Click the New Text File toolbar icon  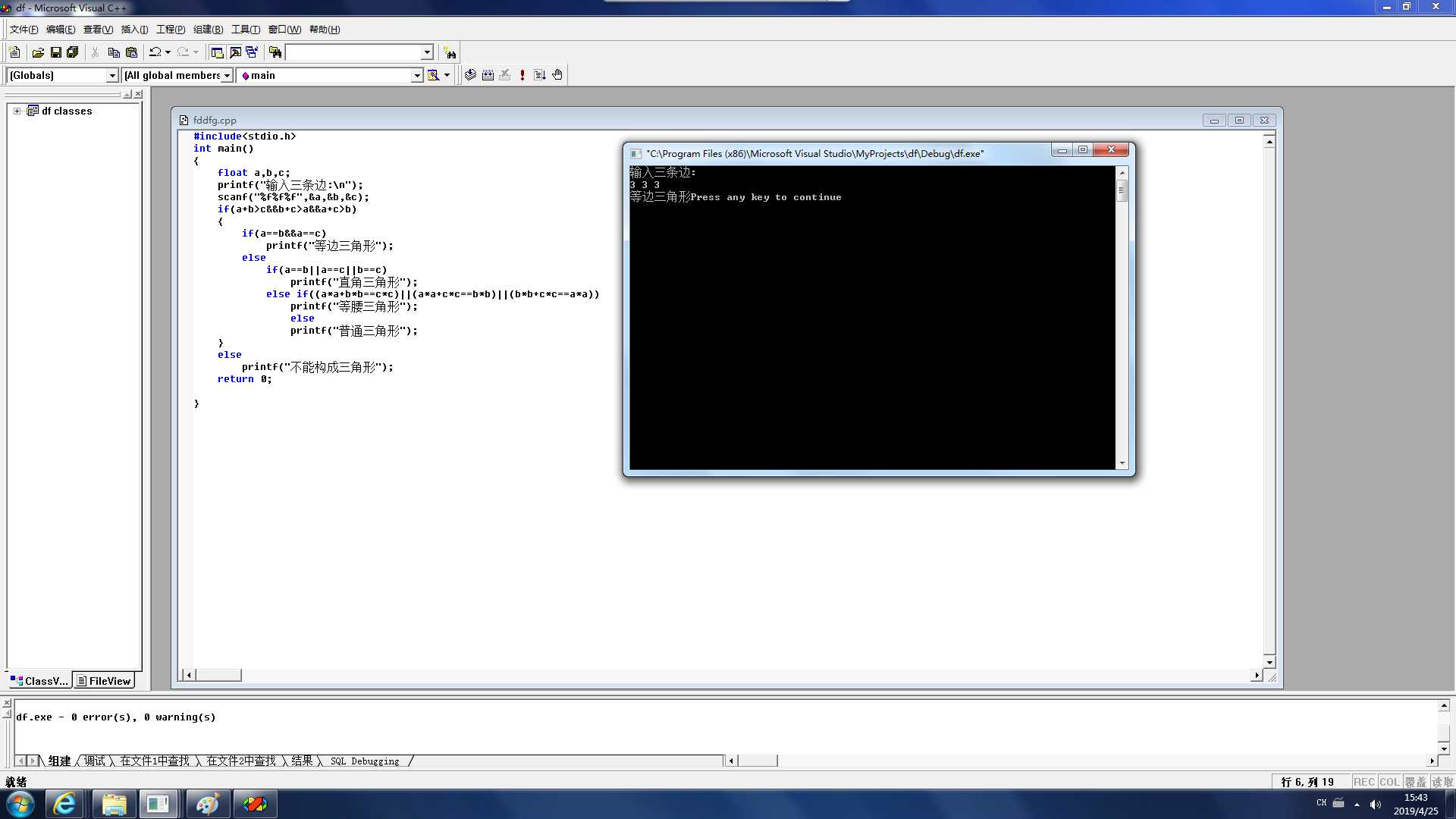click(14, 52)
